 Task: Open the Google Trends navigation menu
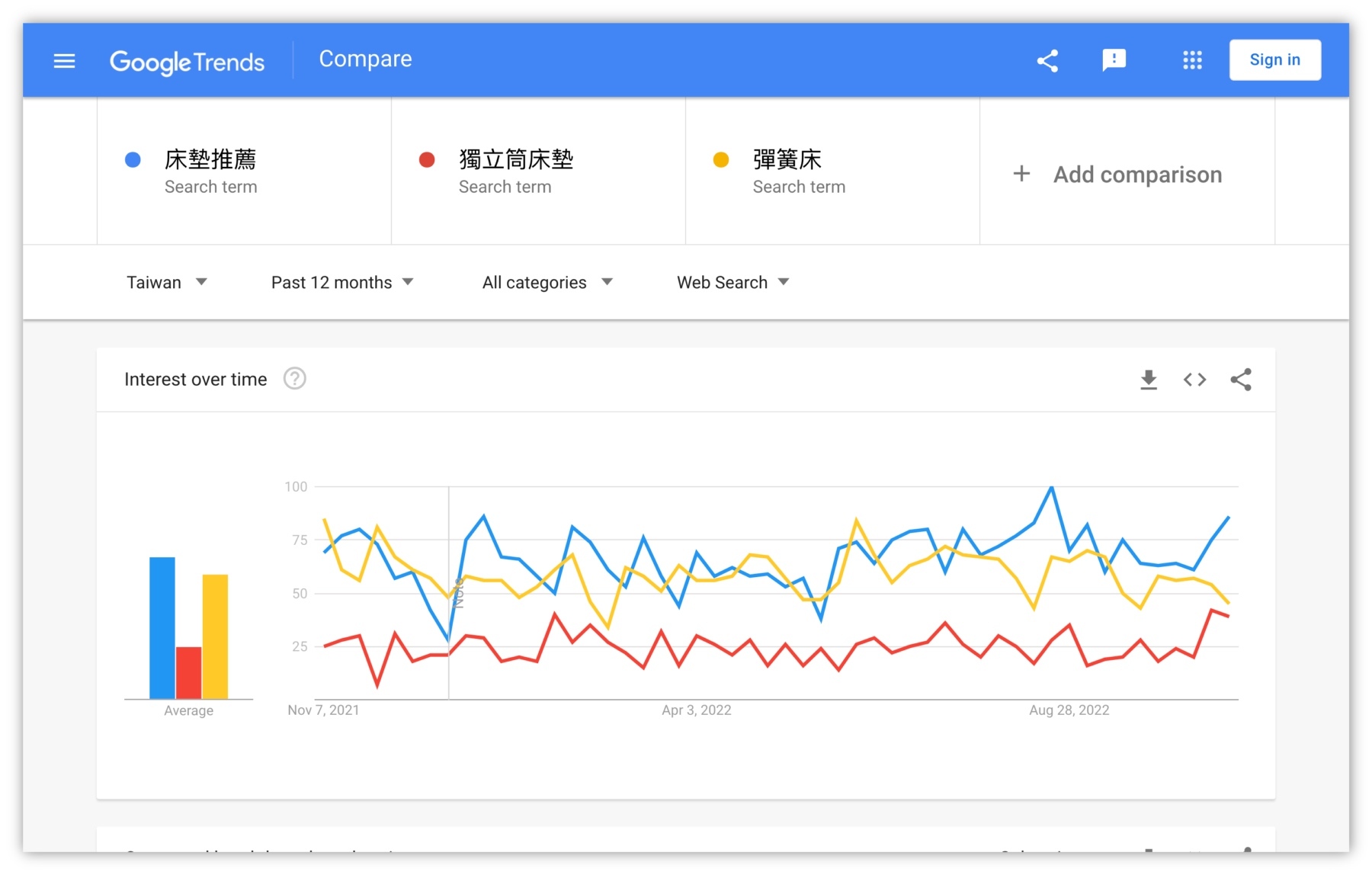pyautogui.click(x=64, y=60)
